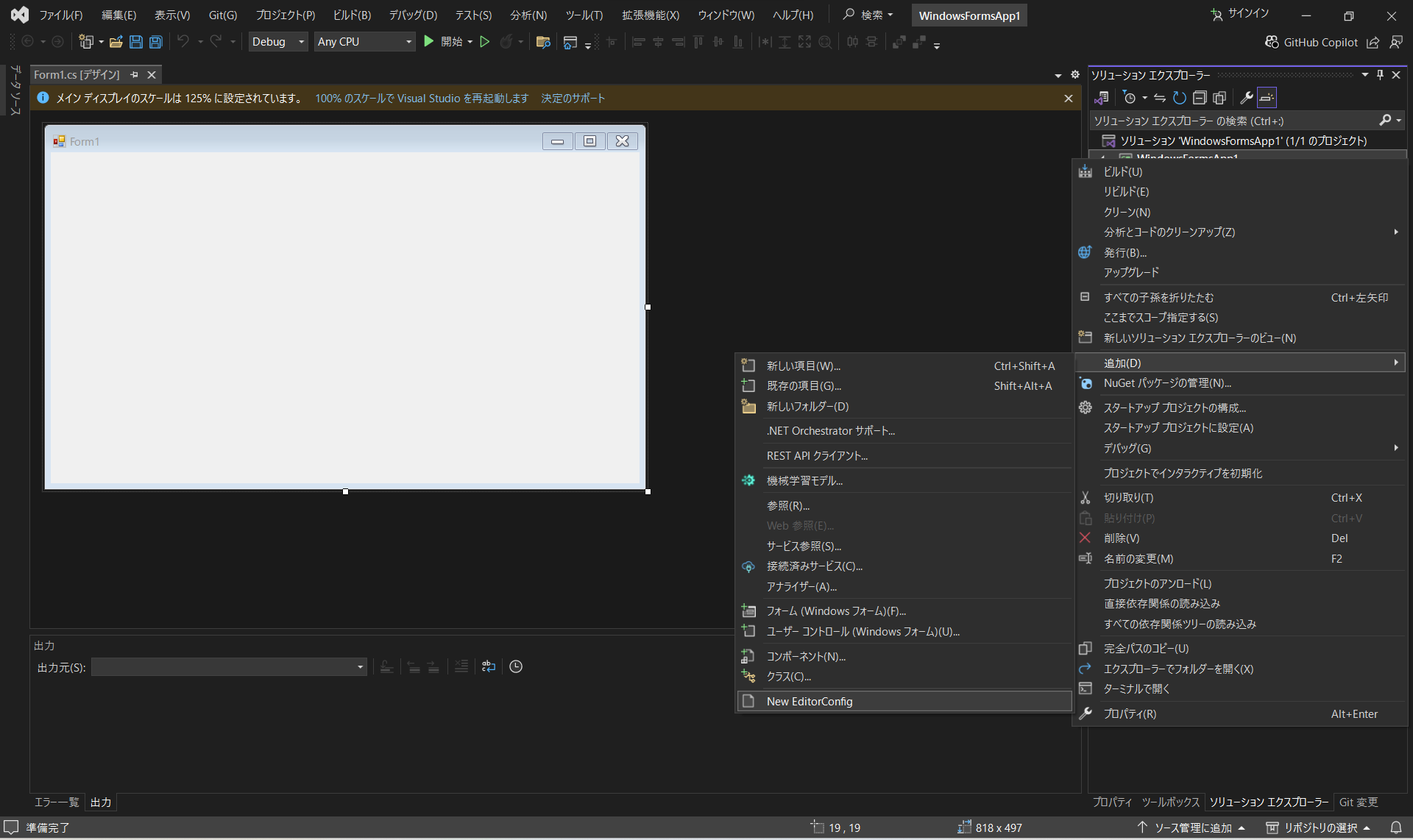
Task: Open the 出力元 output source dropdown
Action: tap(358, 667)
